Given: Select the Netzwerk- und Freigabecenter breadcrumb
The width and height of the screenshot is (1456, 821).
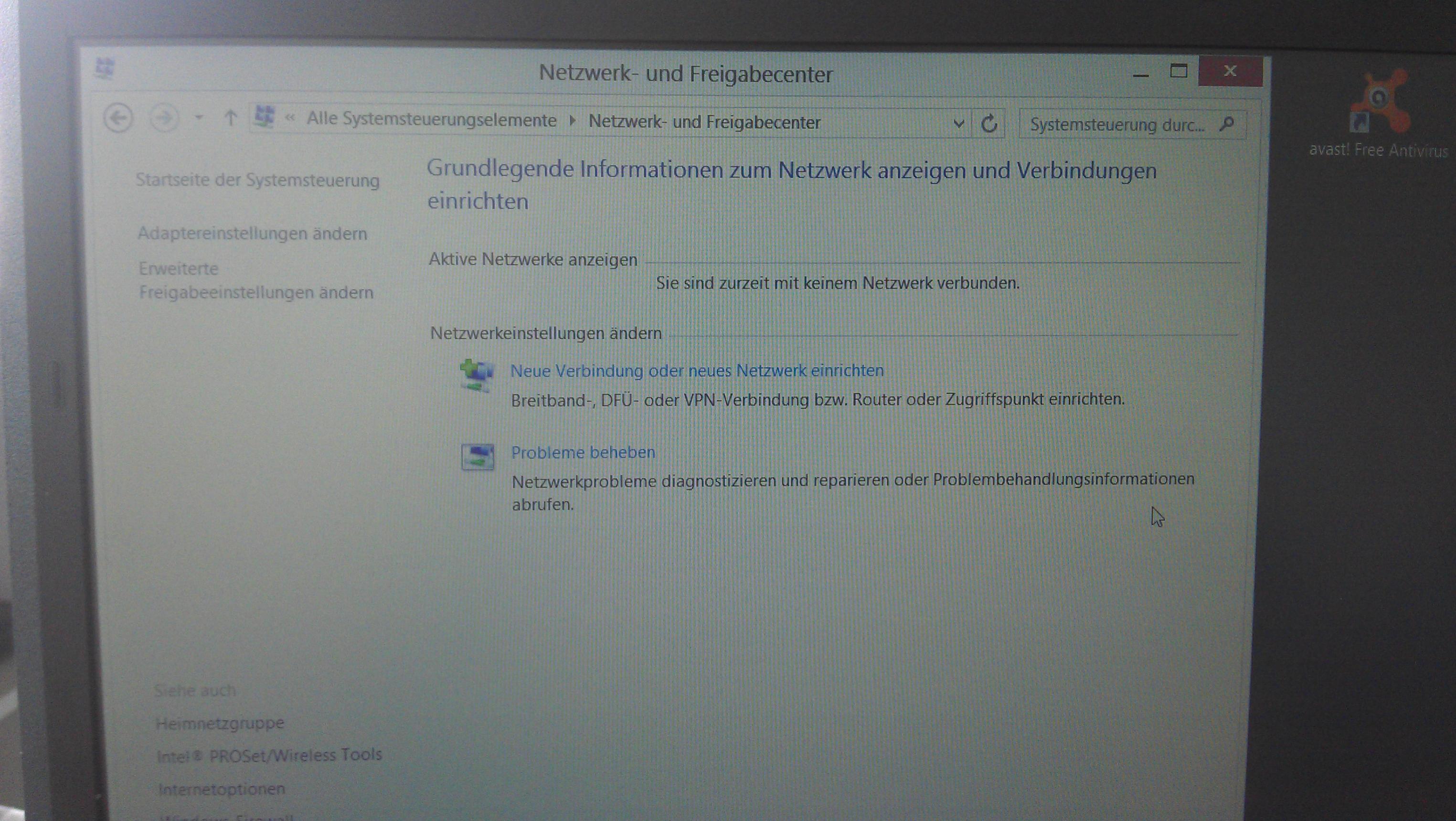Looking at the screenshot, I should click(x=704, y=122).
